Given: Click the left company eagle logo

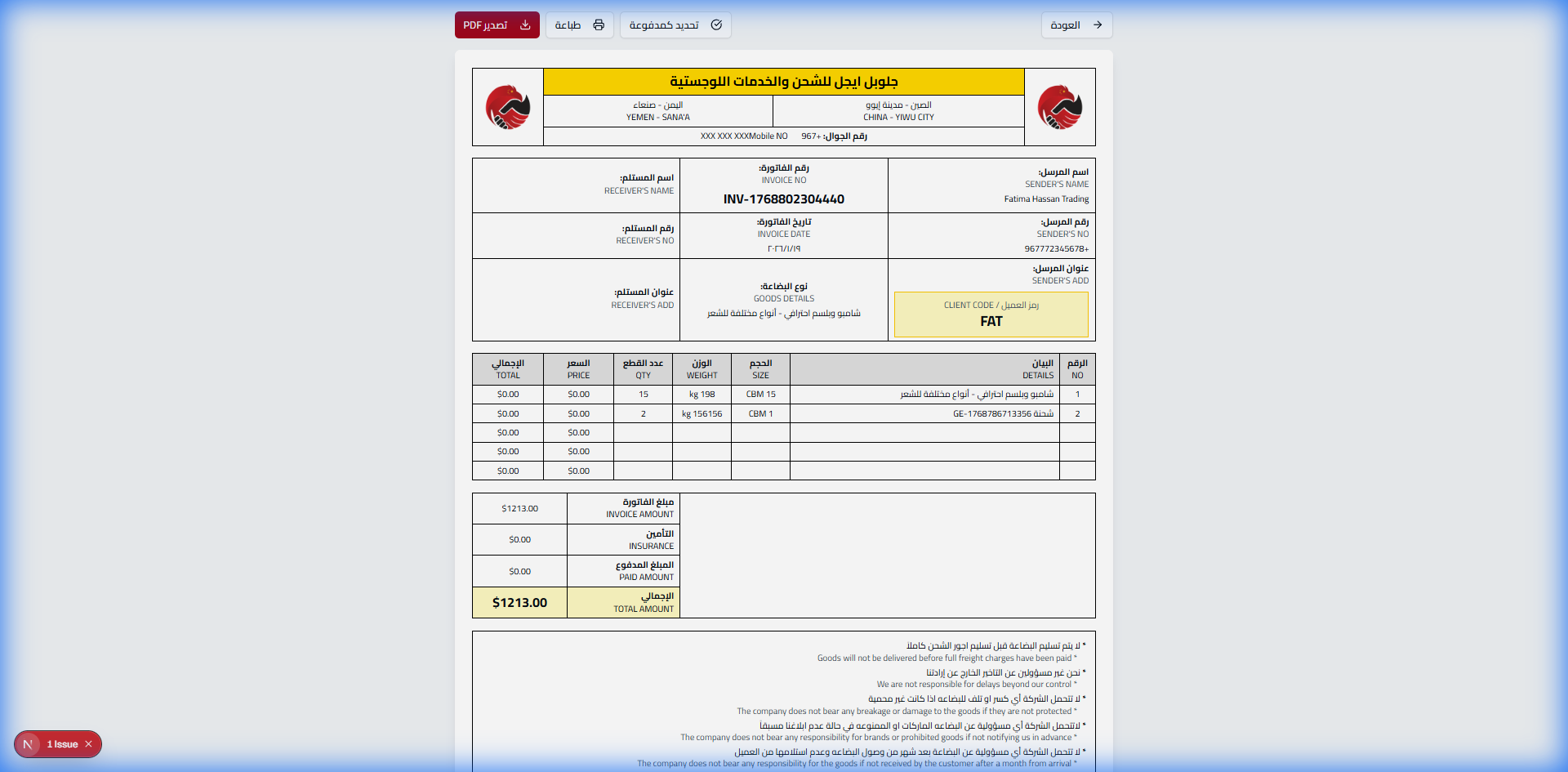Looking at the screenshot, I should (x=507, y=107).
